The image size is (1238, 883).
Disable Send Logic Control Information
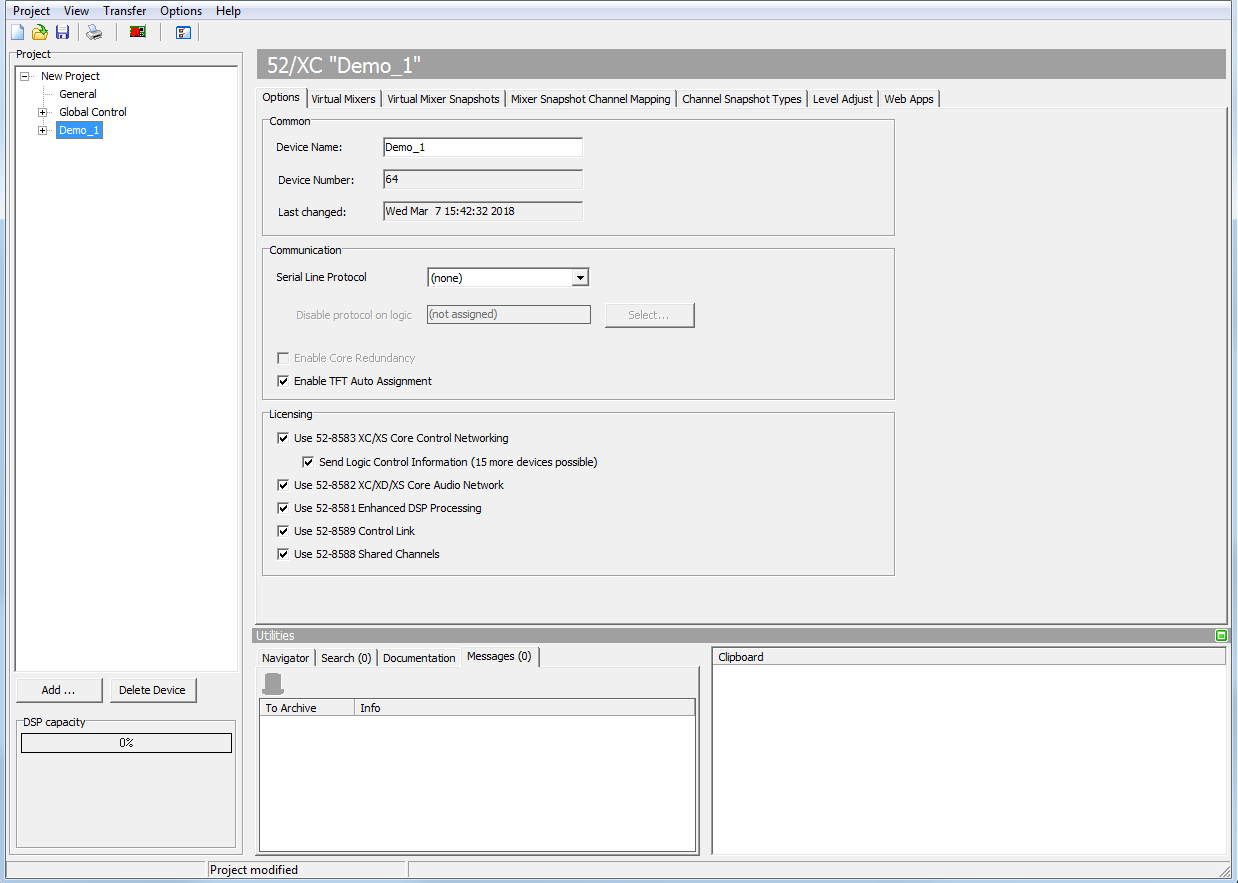pyautogui.click(x=308, y=461)
